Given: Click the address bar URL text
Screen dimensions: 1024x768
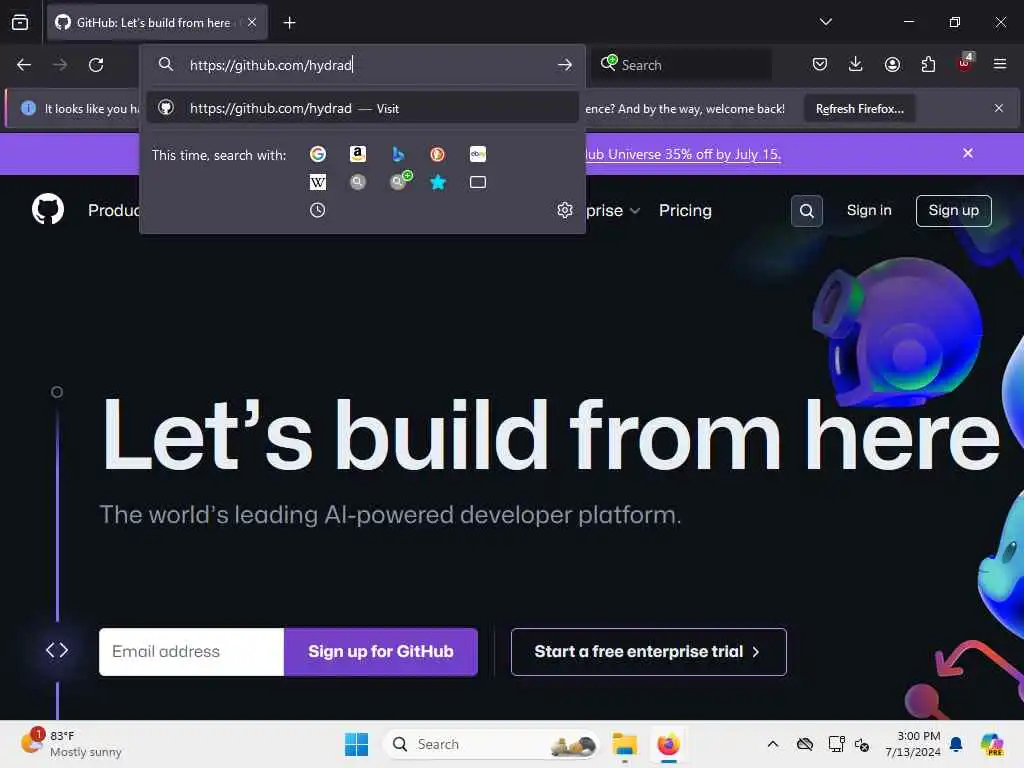Looking at the screenshot, I should [270, 65].
